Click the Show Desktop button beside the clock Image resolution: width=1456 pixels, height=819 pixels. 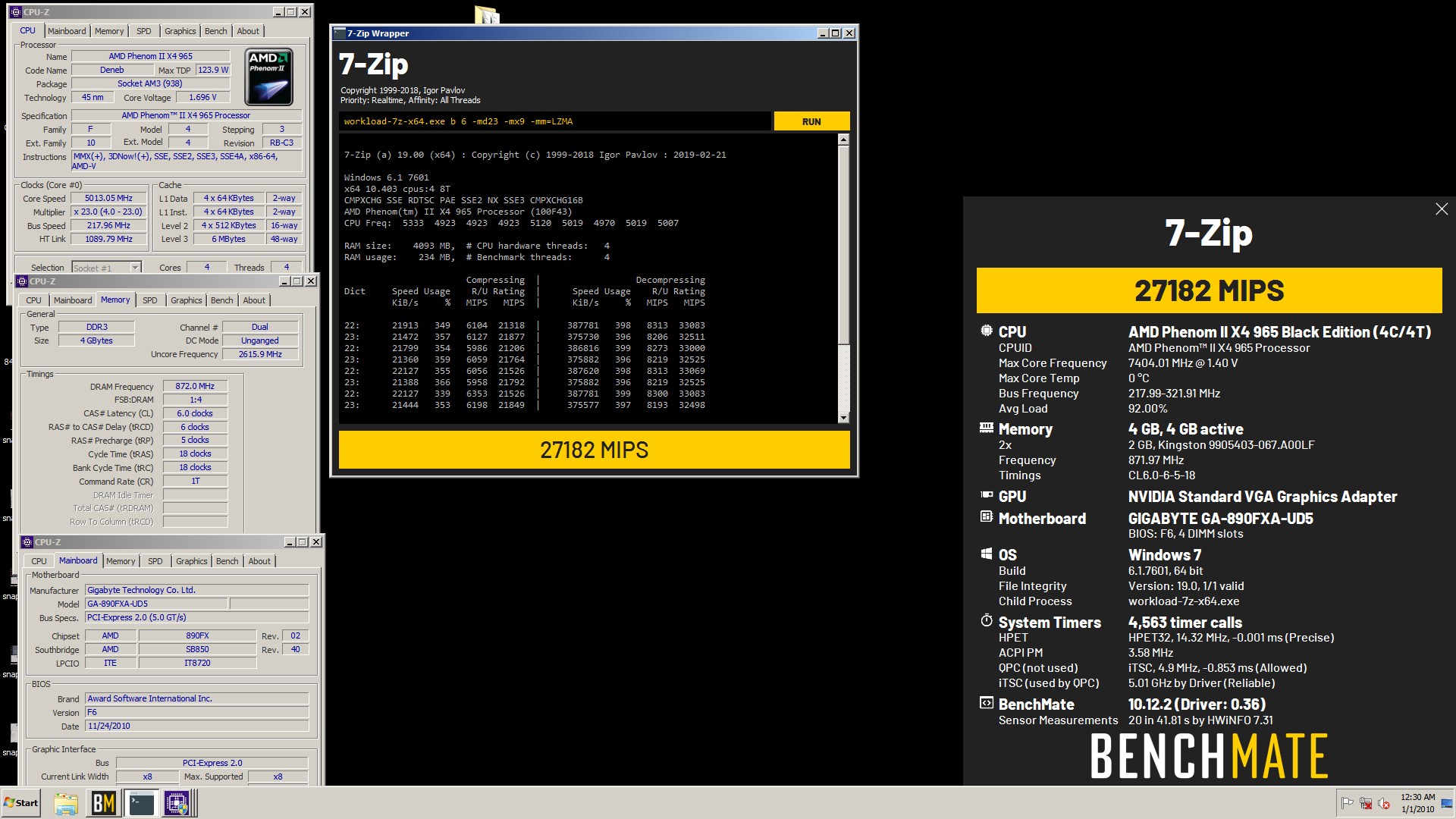point(1447,803)
